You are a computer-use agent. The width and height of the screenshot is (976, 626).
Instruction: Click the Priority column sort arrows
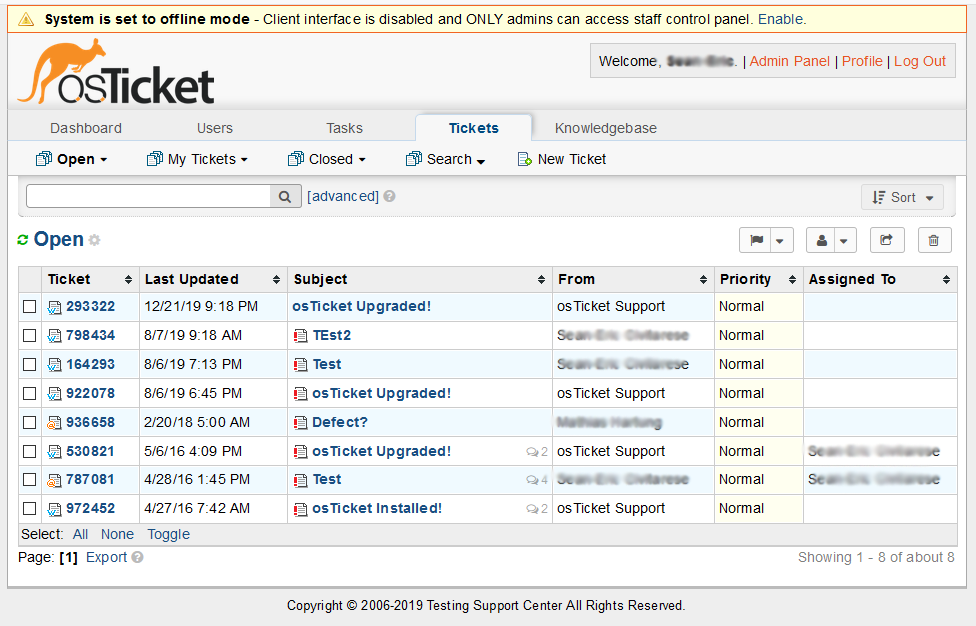(792, 280)
